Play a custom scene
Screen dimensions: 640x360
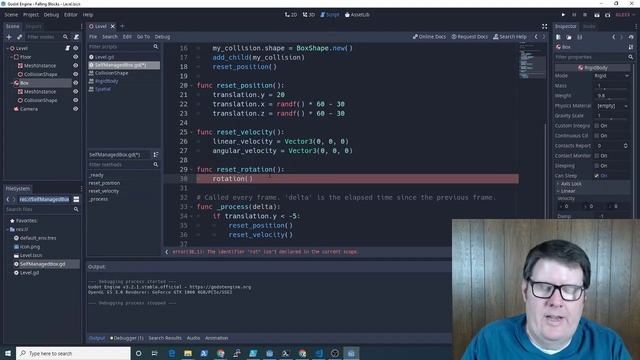pyautogui.click(x=607, y=15)
